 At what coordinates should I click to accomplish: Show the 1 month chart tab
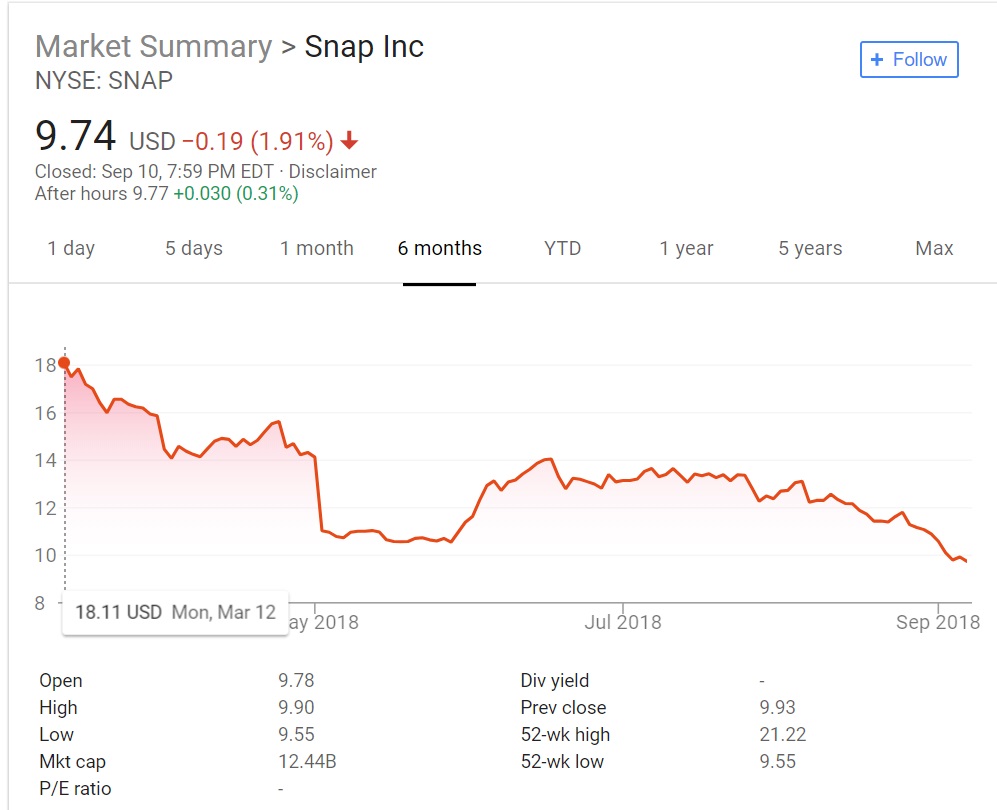317,249
